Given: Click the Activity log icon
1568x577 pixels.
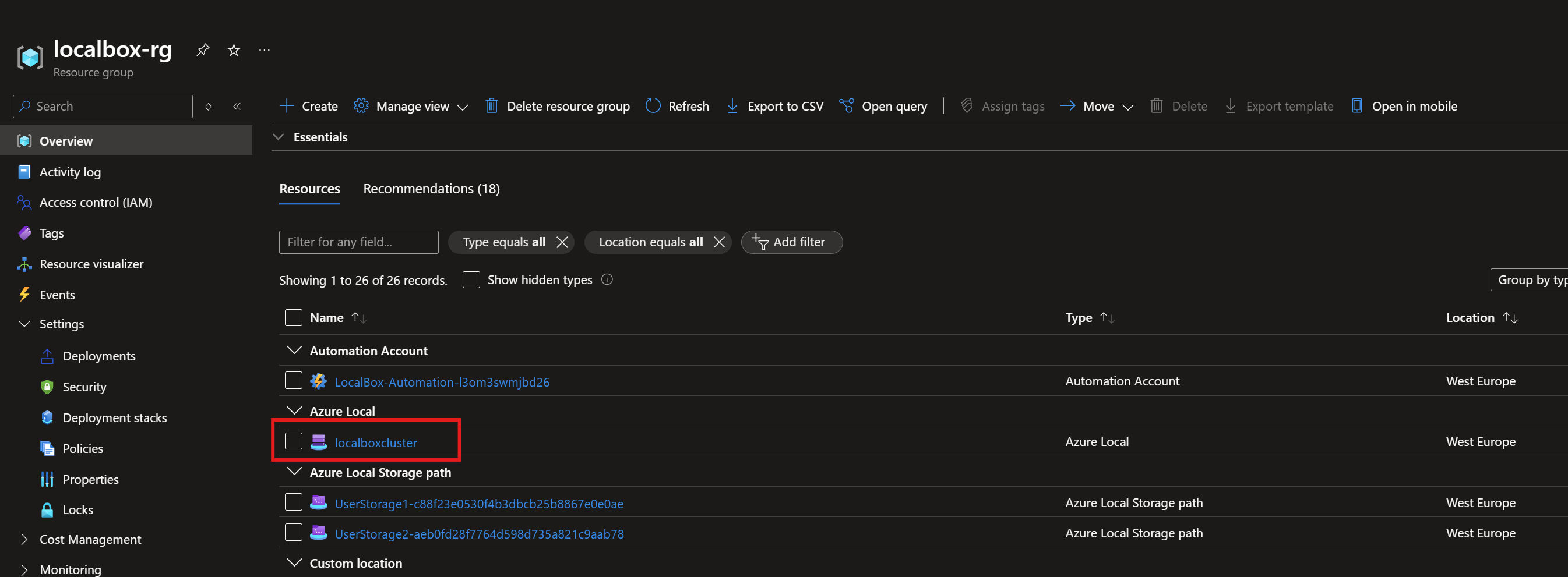Looking at the screenshot, I should 24,172.
